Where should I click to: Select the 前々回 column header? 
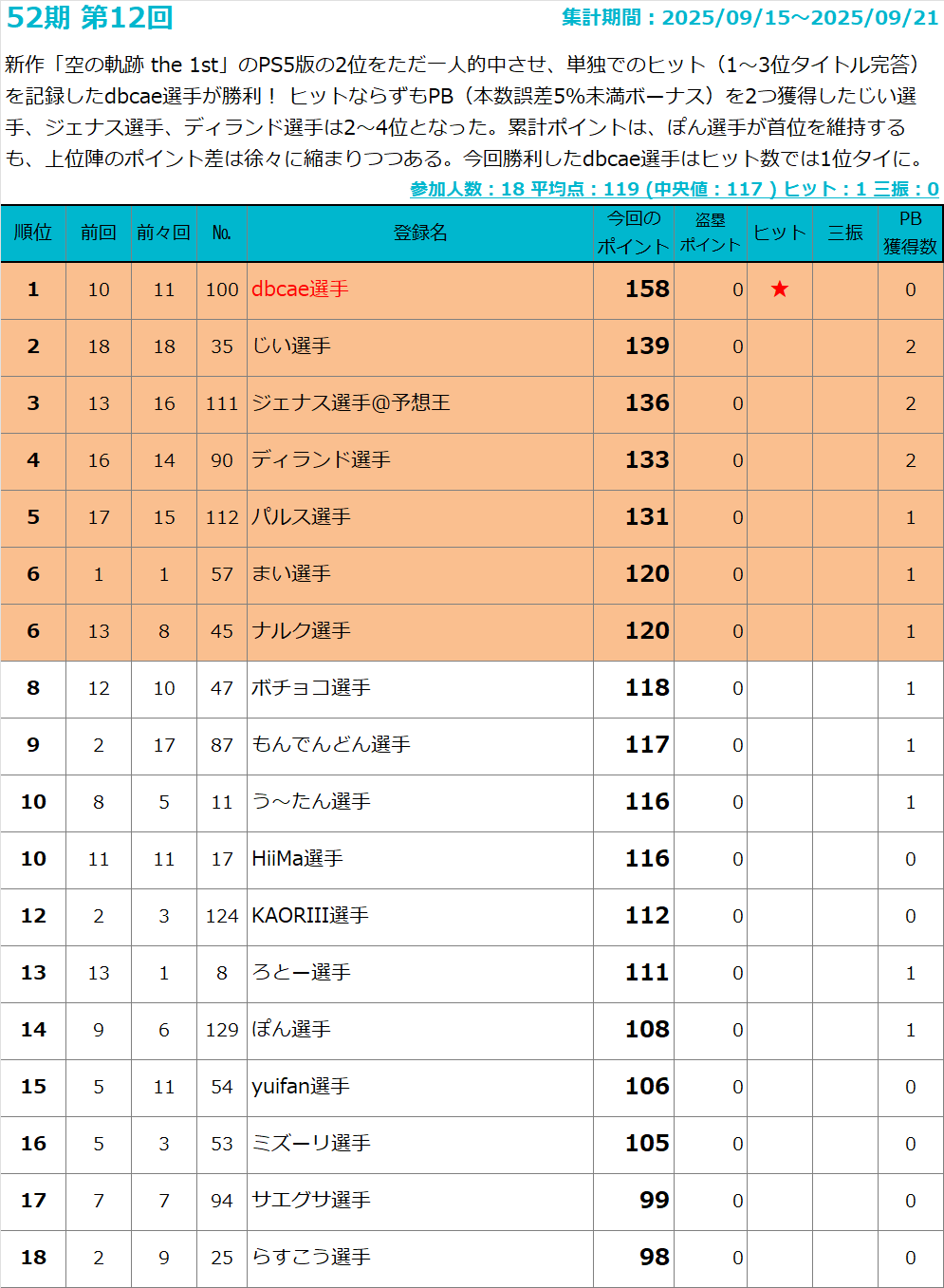[163, 233]
